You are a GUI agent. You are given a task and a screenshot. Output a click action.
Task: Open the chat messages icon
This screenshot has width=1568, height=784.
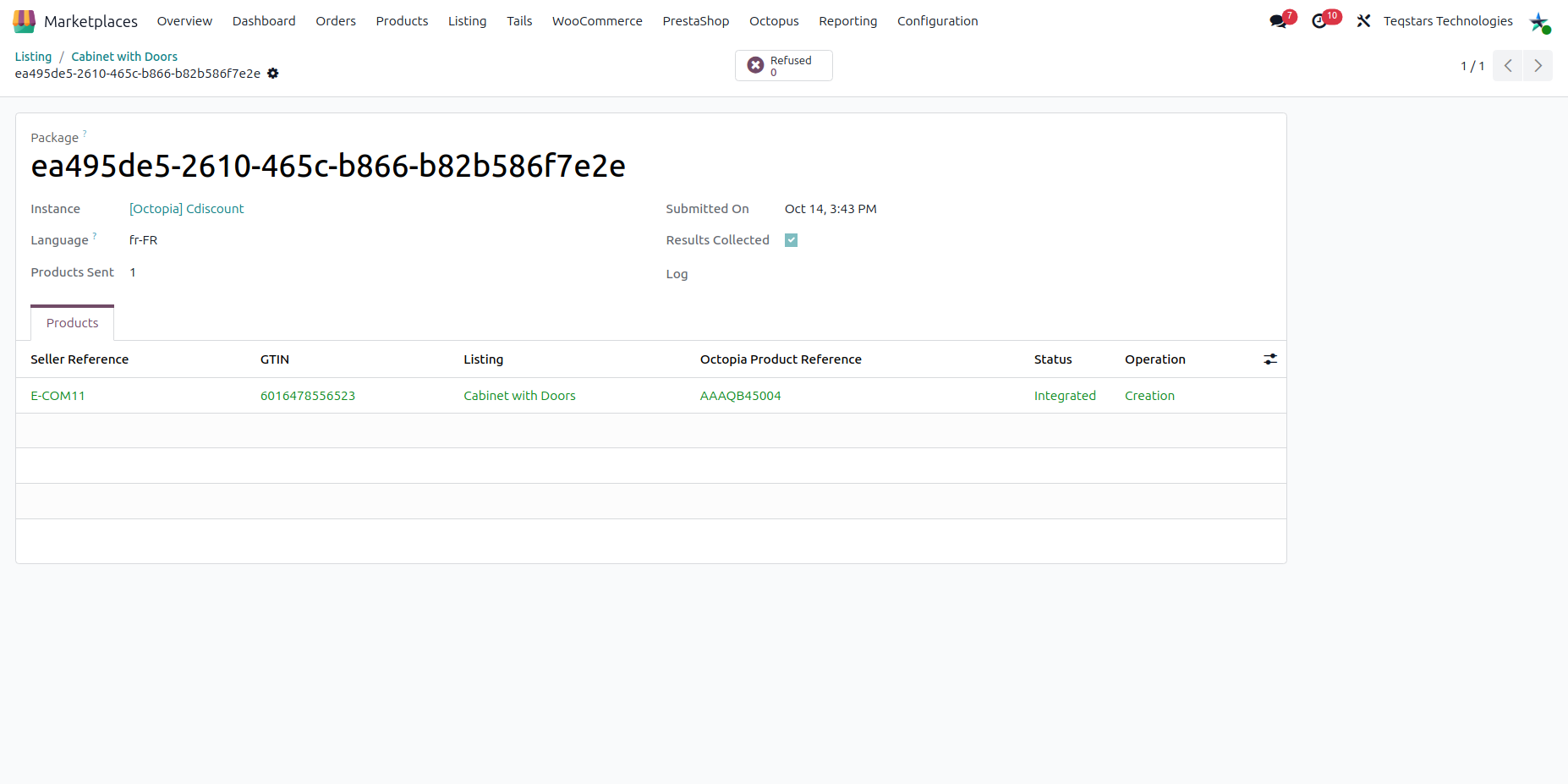(x=1279, y=21)
